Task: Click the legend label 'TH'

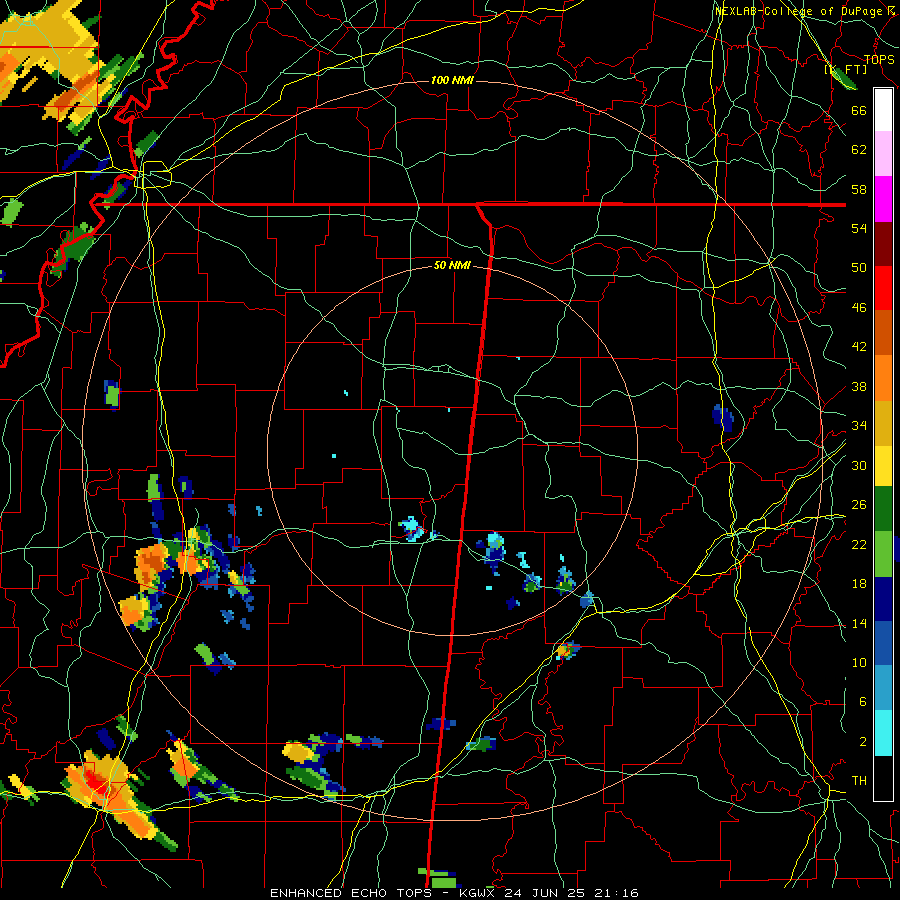Action: 859,780
